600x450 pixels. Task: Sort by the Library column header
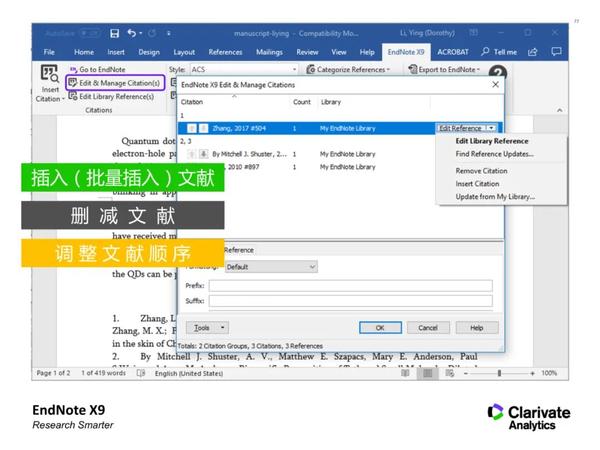tap(331, 102)
